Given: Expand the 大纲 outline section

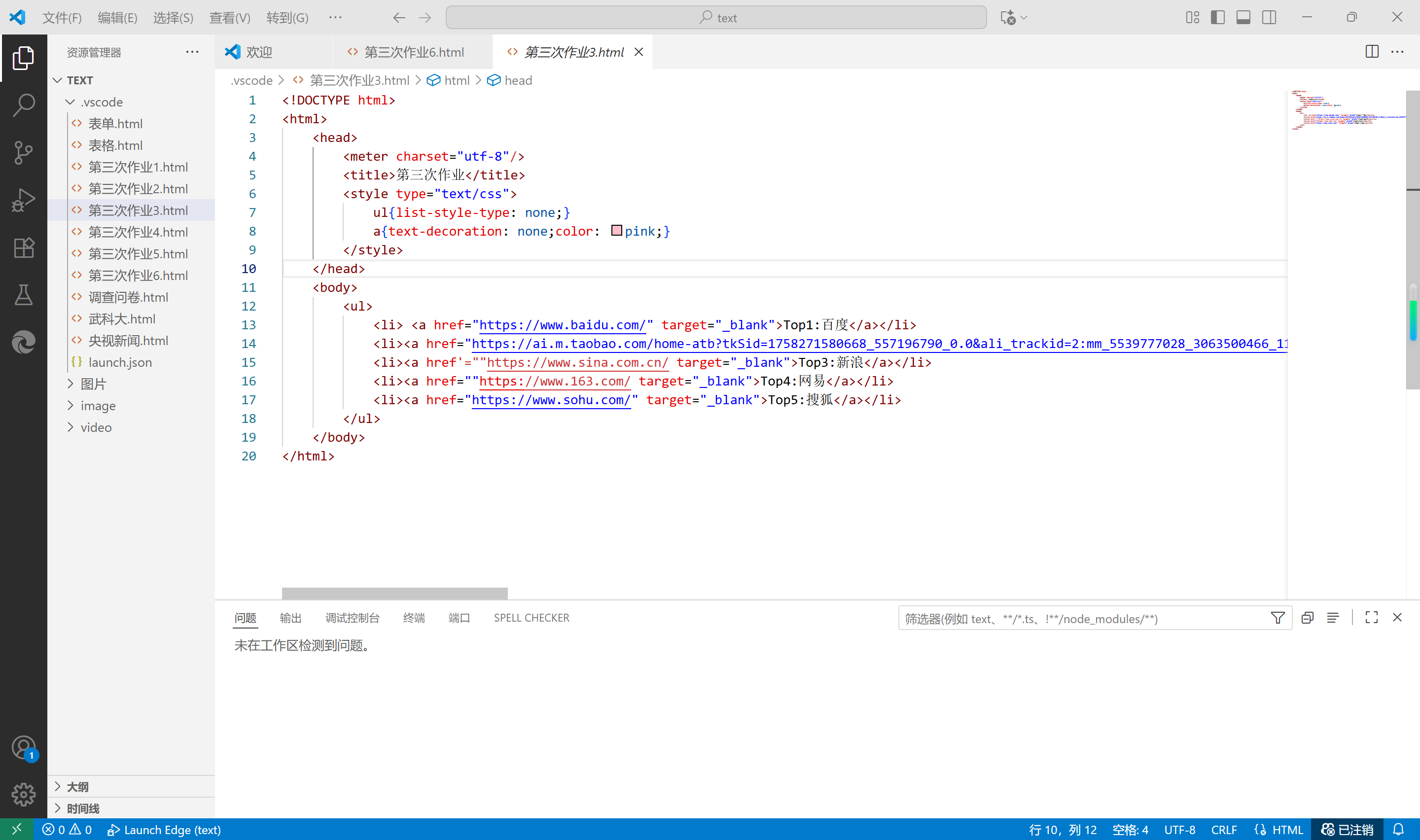Looking at the screenshot, I should (77, 786).
